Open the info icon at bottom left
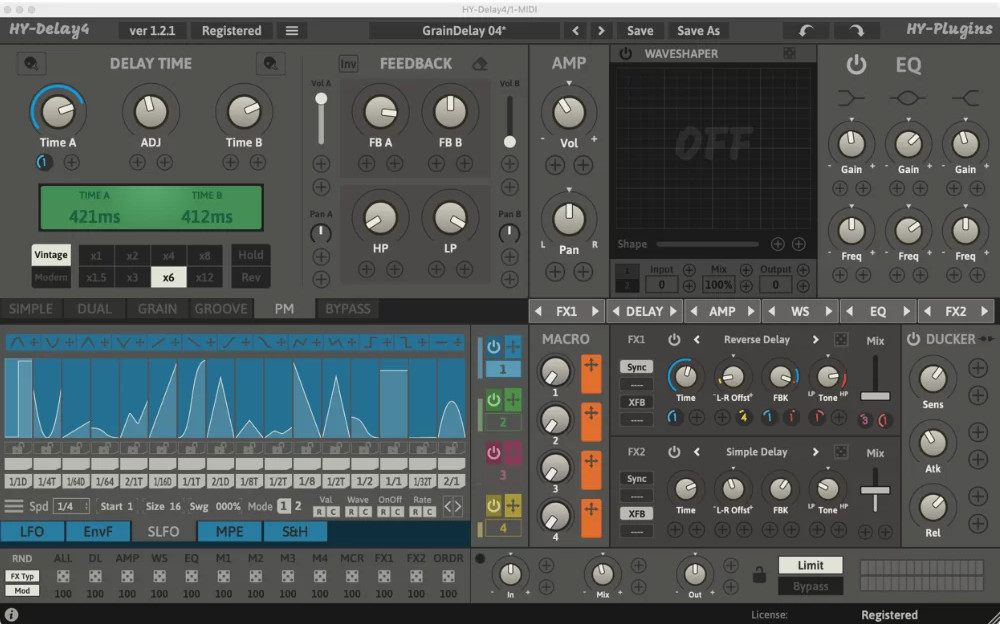The image size is (1000, 624). point(10,614)
